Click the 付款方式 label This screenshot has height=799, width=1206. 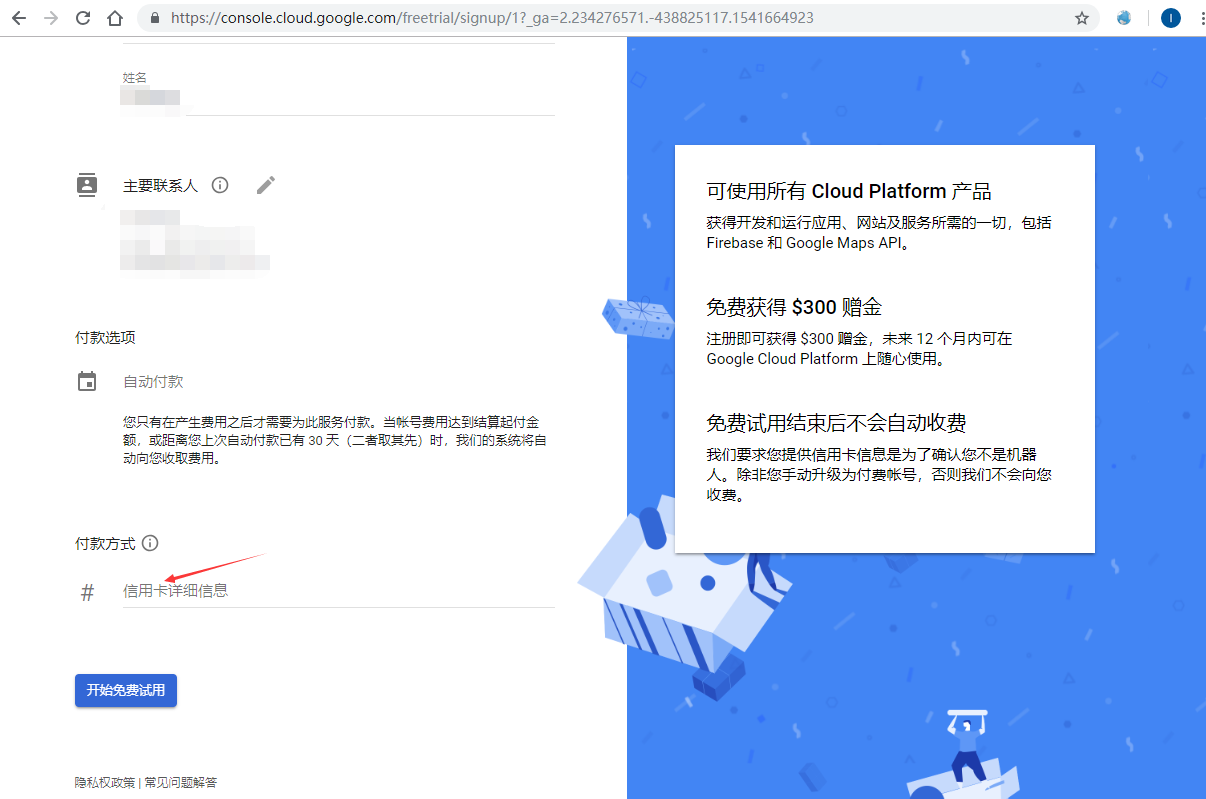pyautogui.click(x=105, y=543)
